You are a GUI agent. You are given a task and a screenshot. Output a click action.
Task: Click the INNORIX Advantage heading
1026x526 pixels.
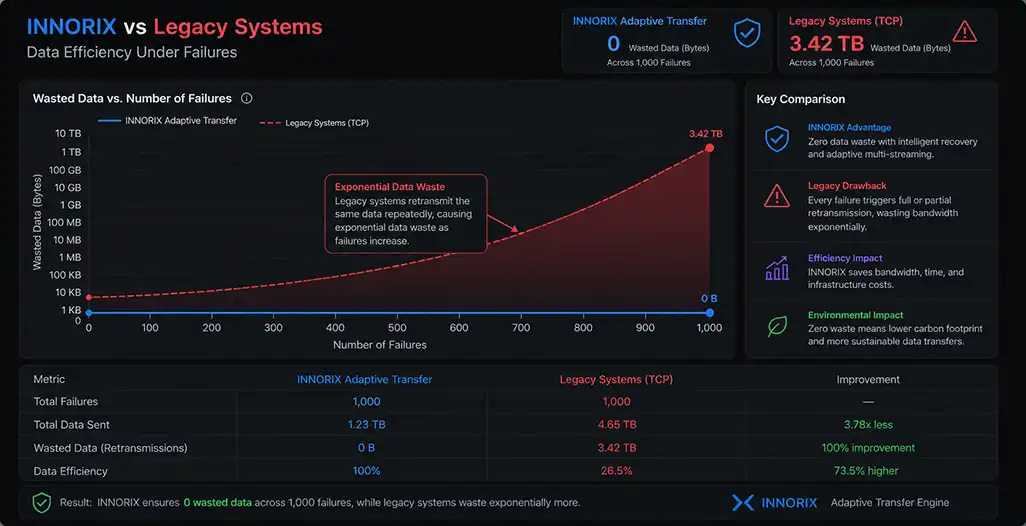point(849,128)
